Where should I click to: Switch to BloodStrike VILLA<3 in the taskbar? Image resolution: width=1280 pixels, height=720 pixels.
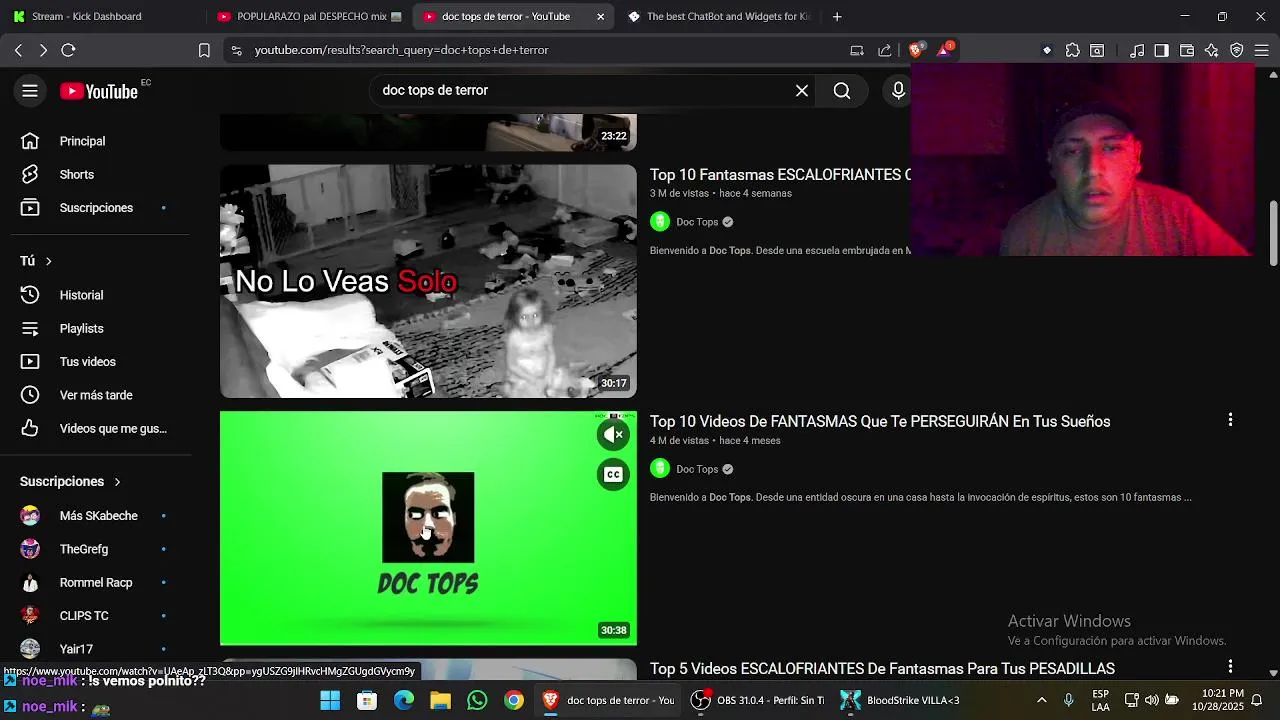[x=900, y=700]
